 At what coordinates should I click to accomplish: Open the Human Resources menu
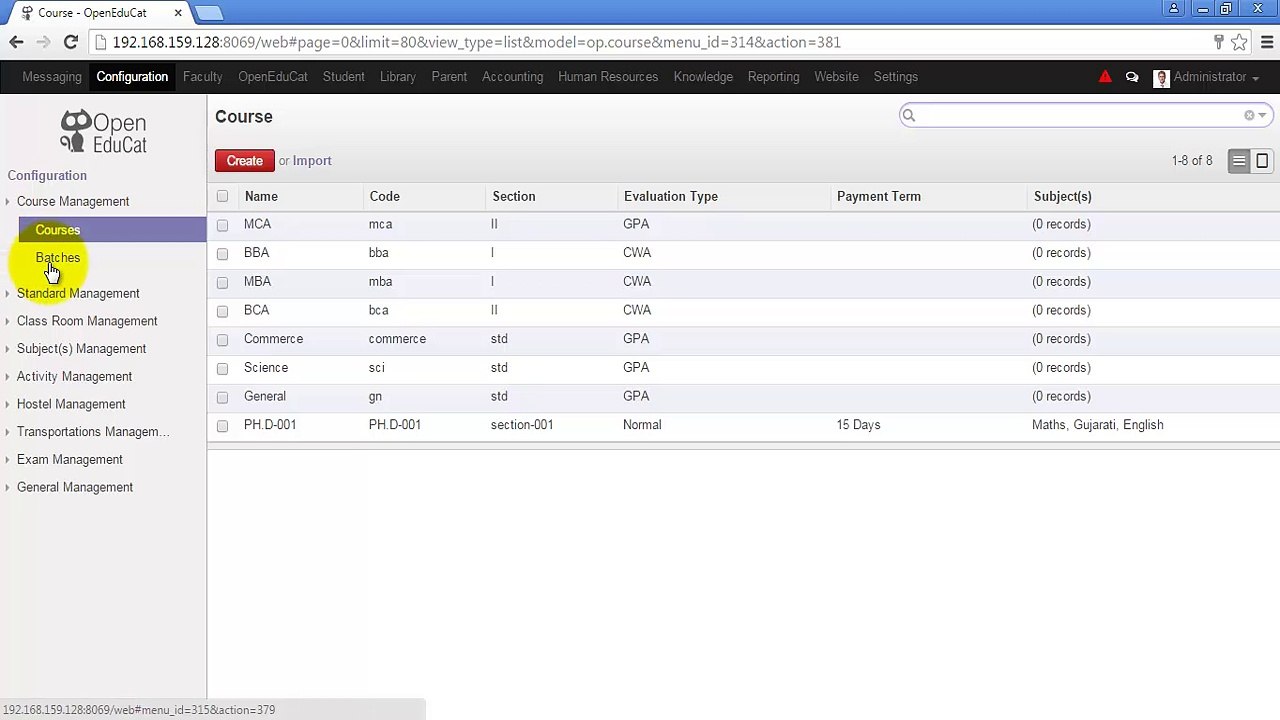tap(608, 77)
